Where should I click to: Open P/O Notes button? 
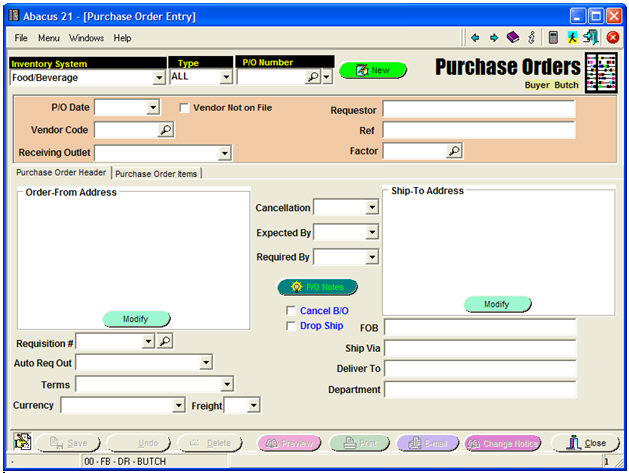tap(317, 287)
